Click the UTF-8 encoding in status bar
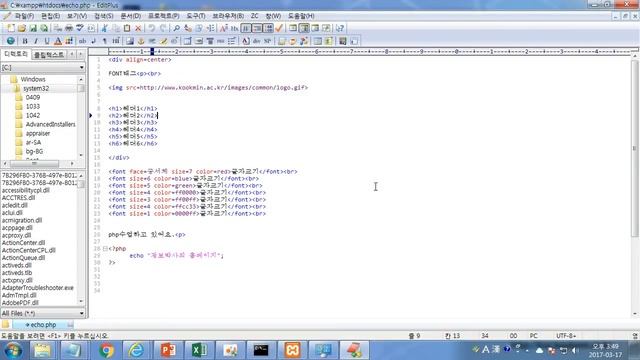Screen dimensions: 640x360 (x=566, y=336)
